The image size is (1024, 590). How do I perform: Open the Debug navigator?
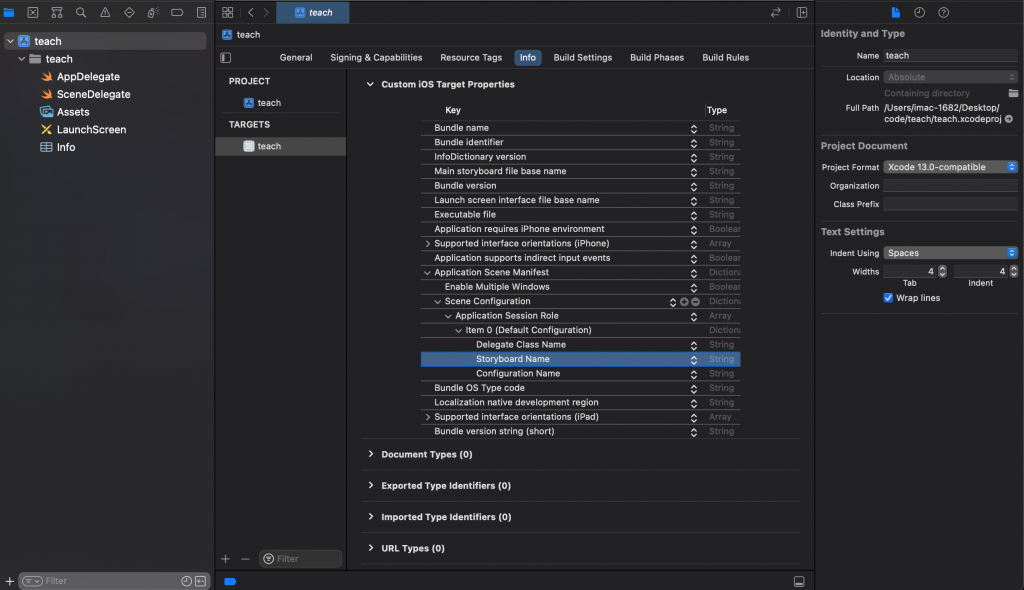click(x=153, y=12)
